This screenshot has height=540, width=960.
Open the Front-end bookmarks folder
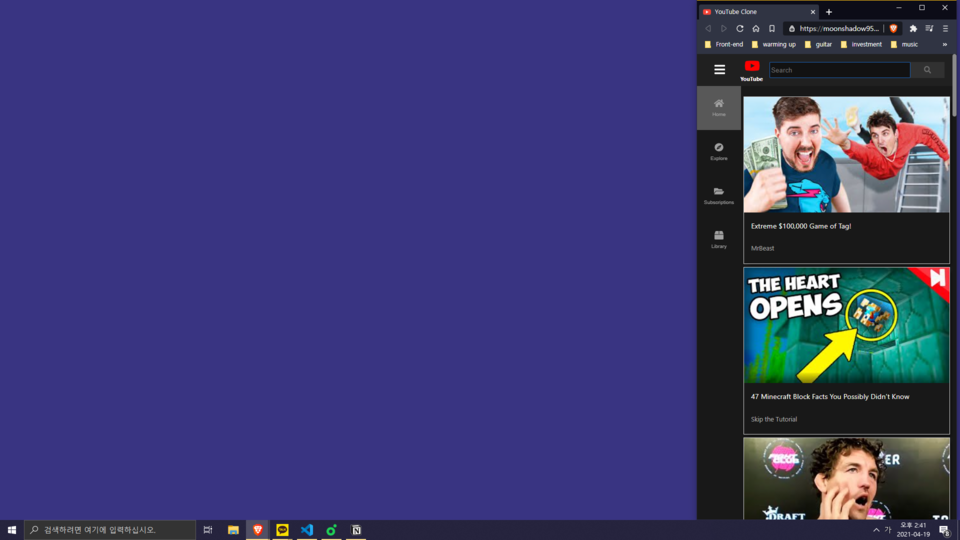pyautogui.click(x=724, y=45)
